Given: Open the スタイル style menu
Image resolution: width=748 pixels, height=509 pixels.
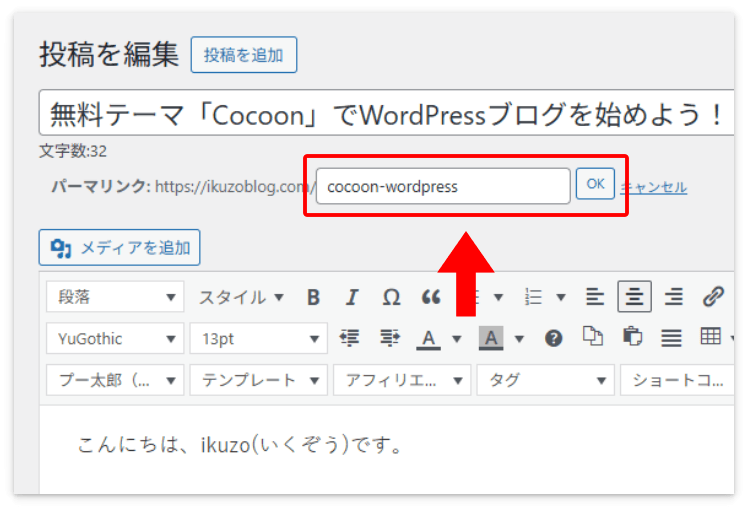Looking at the screenshot, I should [x=241, y=297].
